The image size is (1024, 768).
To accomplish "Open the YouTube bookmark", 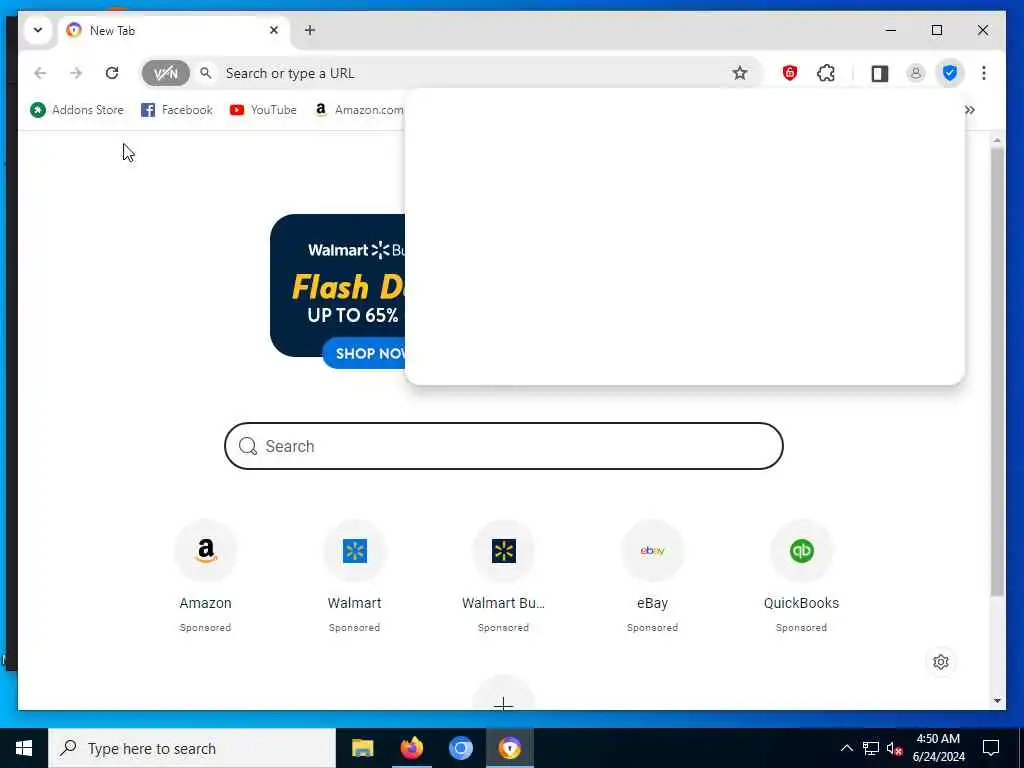I will pos(263,110).
